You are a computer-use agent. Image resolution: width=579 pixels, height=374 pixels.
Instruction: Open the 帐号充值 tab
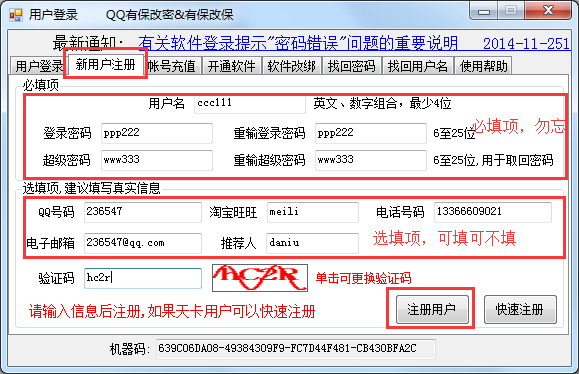[173, 66]
